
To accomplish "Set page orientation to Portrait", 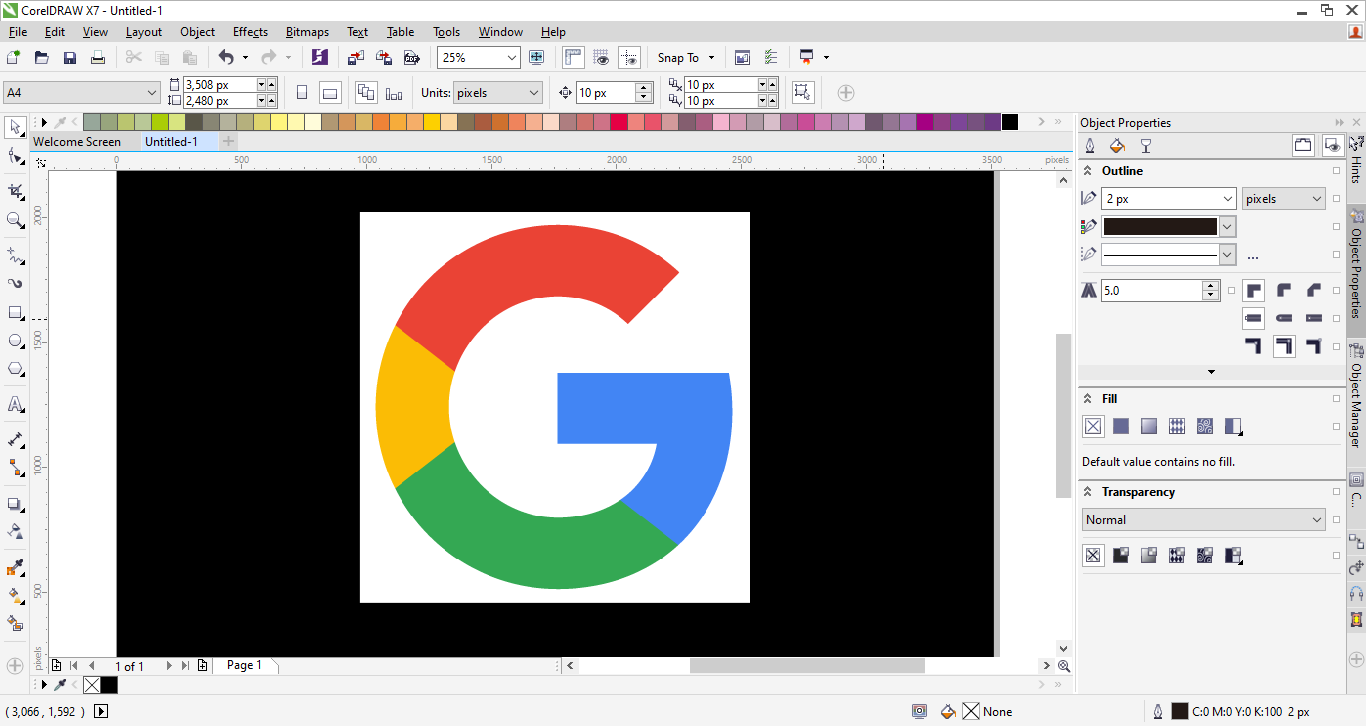I will click(x=302, y=93).
